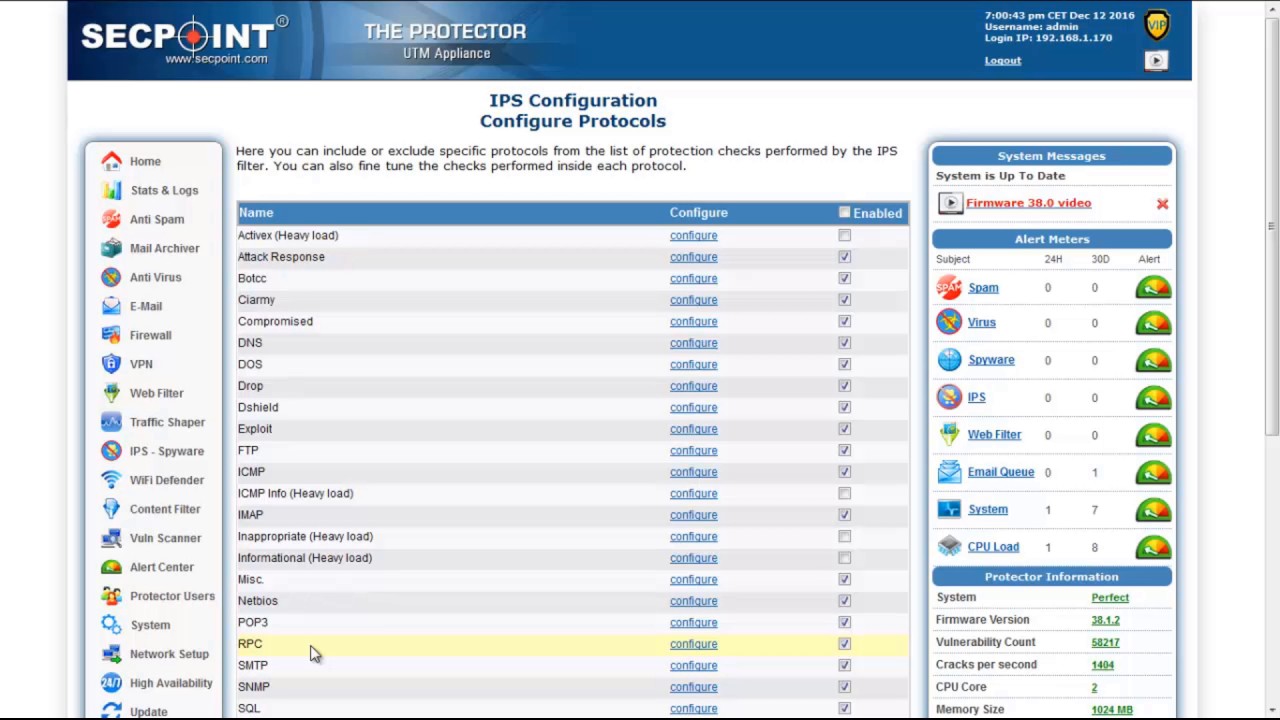Image resolution: width=1280 pixels, height=720 pixels.
Task: Play the Firmware 38.0 video icon
Action: tap(950, 203)
